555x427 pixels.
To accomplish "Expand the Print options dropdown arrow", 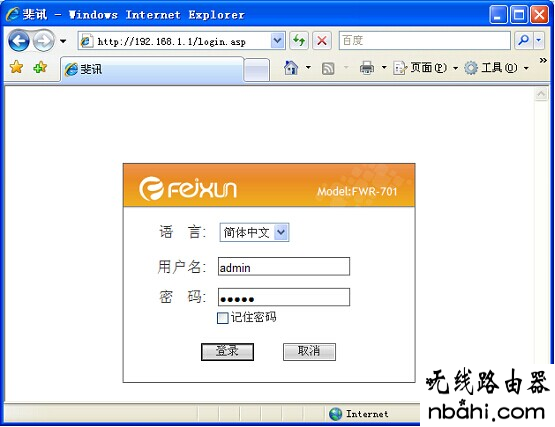I will (x=384, y=67).
